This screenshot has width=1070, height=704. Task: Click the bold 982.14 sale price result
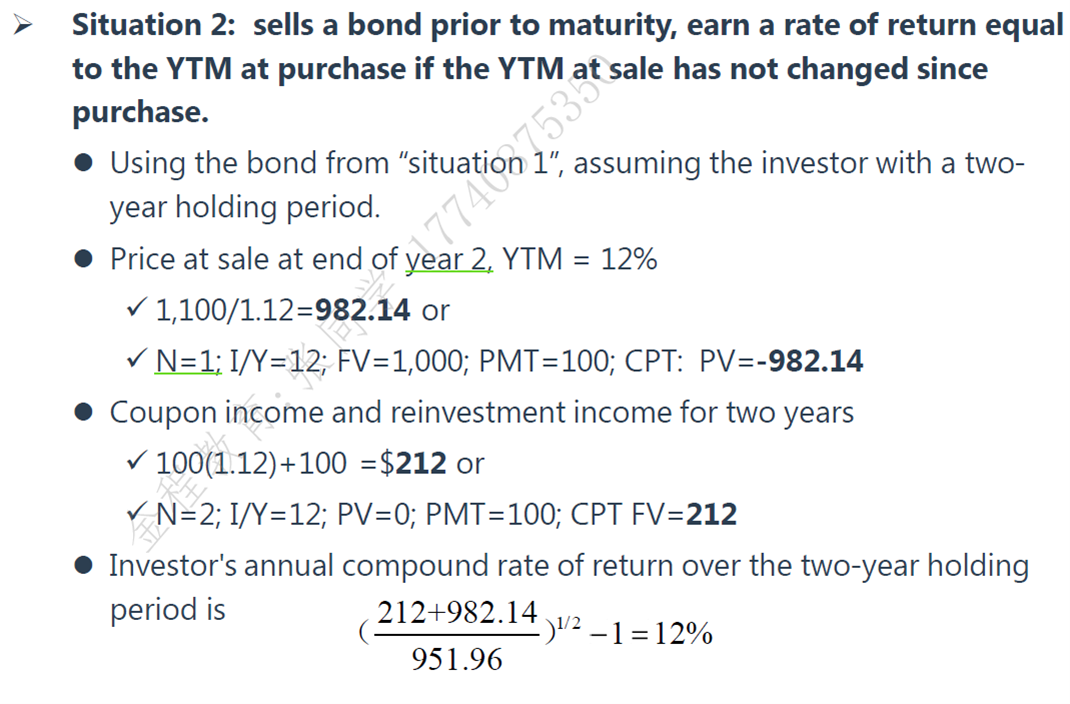[362, 310]
